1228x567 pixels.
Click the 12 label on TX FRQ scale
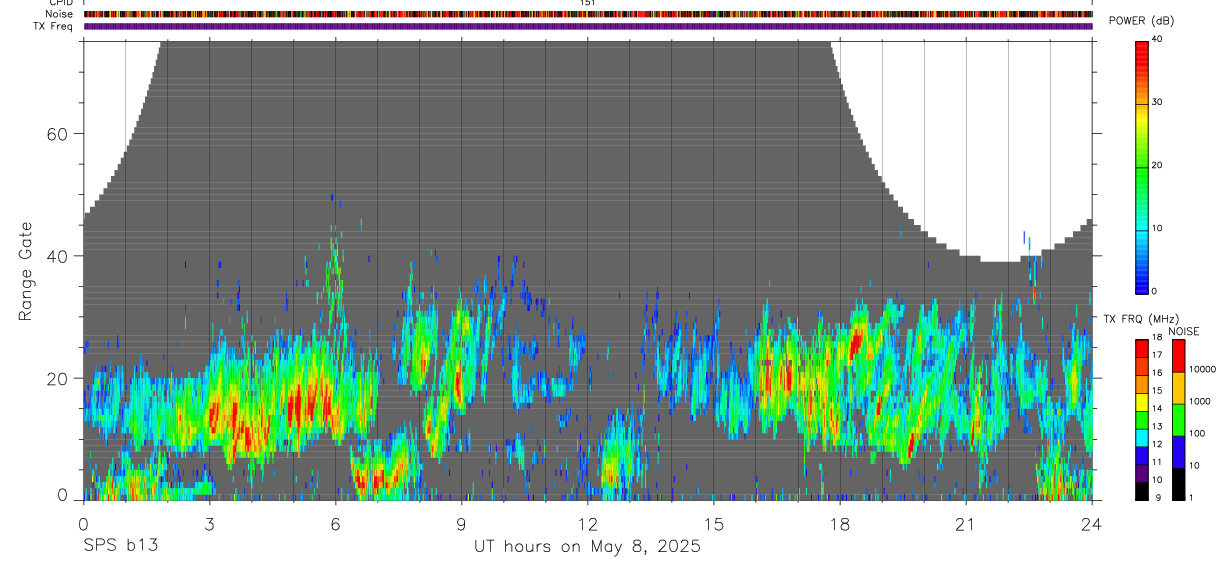1157,444
